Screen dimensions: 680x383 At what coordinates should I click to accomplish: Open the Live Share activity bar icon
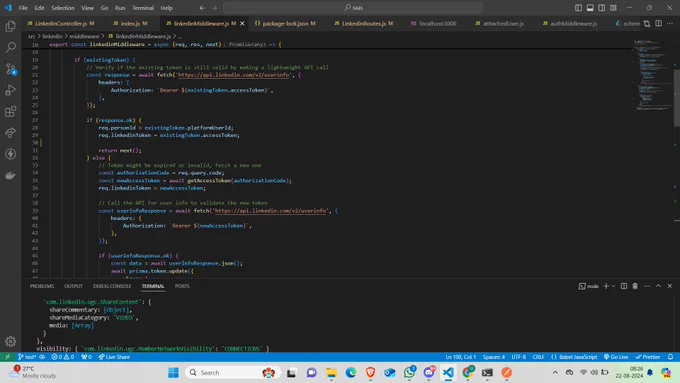coord(10,133)
